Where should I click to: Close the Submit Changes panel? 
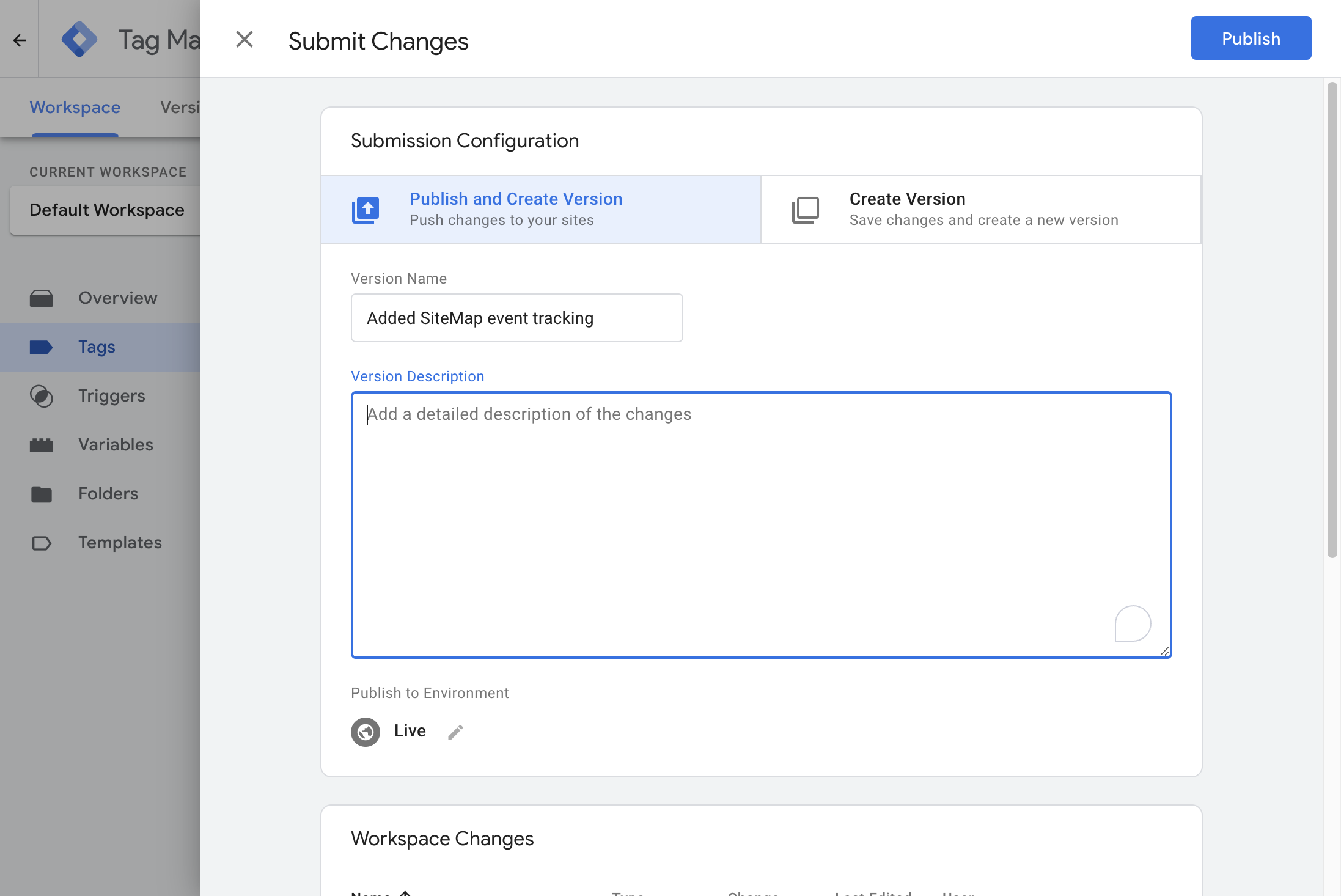[244, 39]
